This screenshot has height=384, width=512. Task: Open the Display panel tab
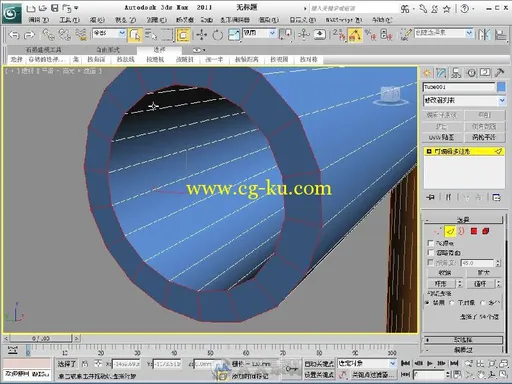coord(485,73)
